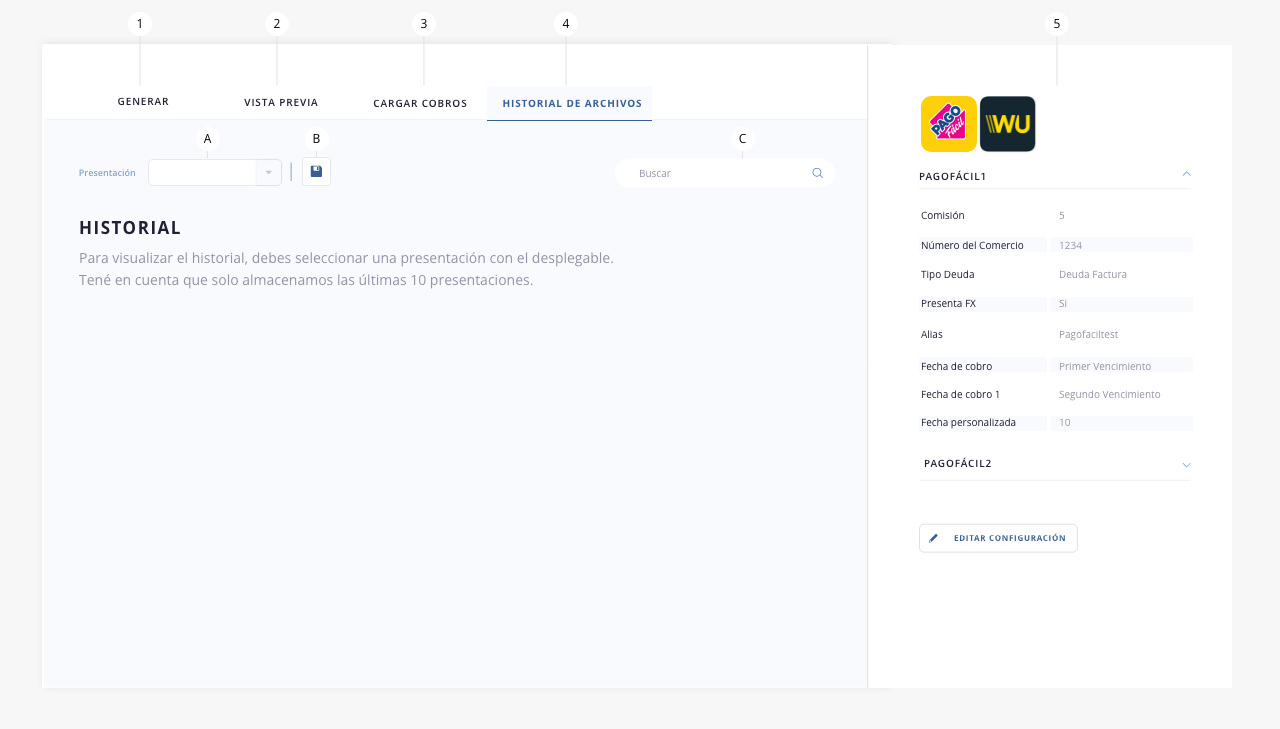Click the Fecha personalizada value 10
The height and width of the screenshot is (729, 1280).
tap(1064, 423)
